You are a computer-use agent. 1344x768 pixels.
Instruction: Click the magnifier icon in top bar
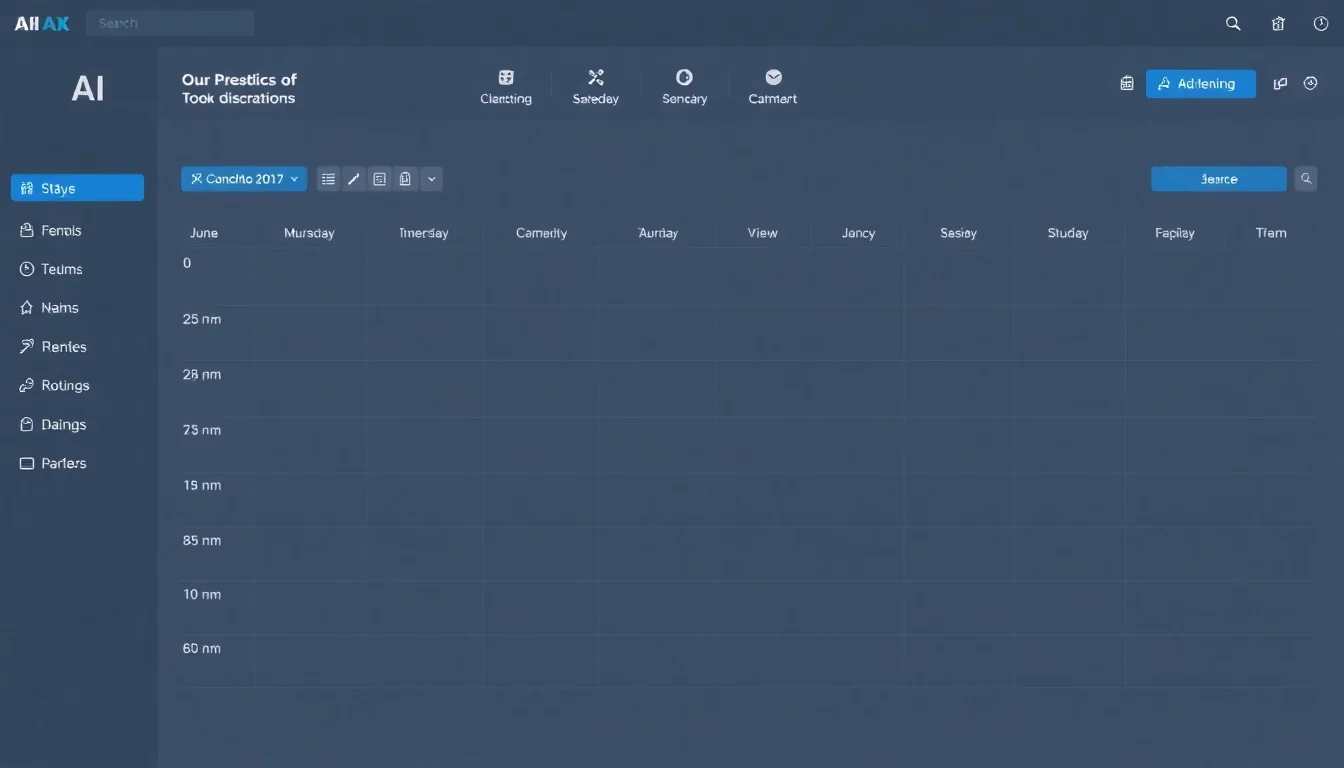pos(1233,24)
